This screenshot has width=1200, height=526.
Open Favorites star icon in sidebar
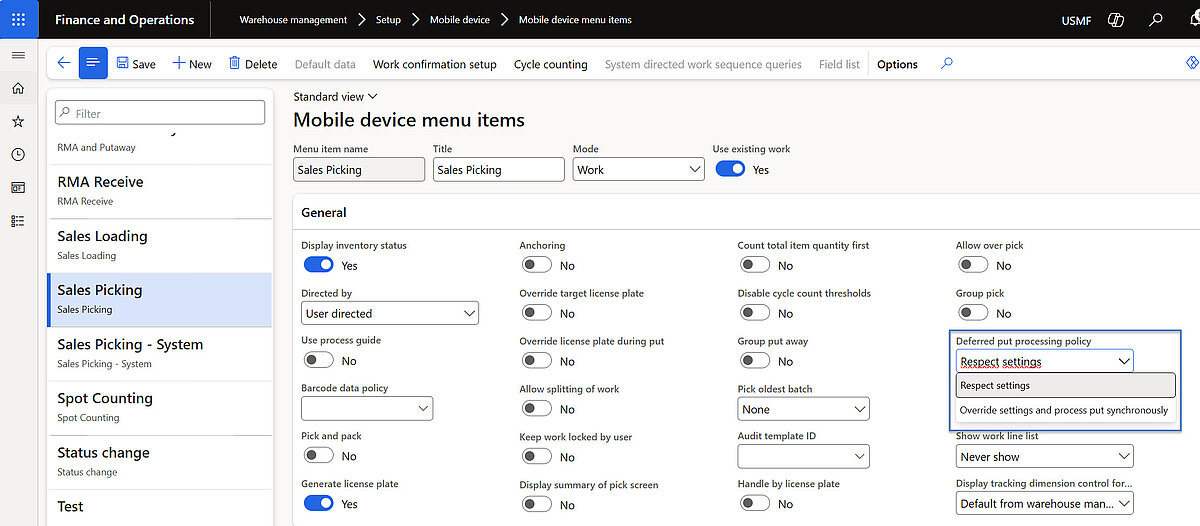[18, 121]
